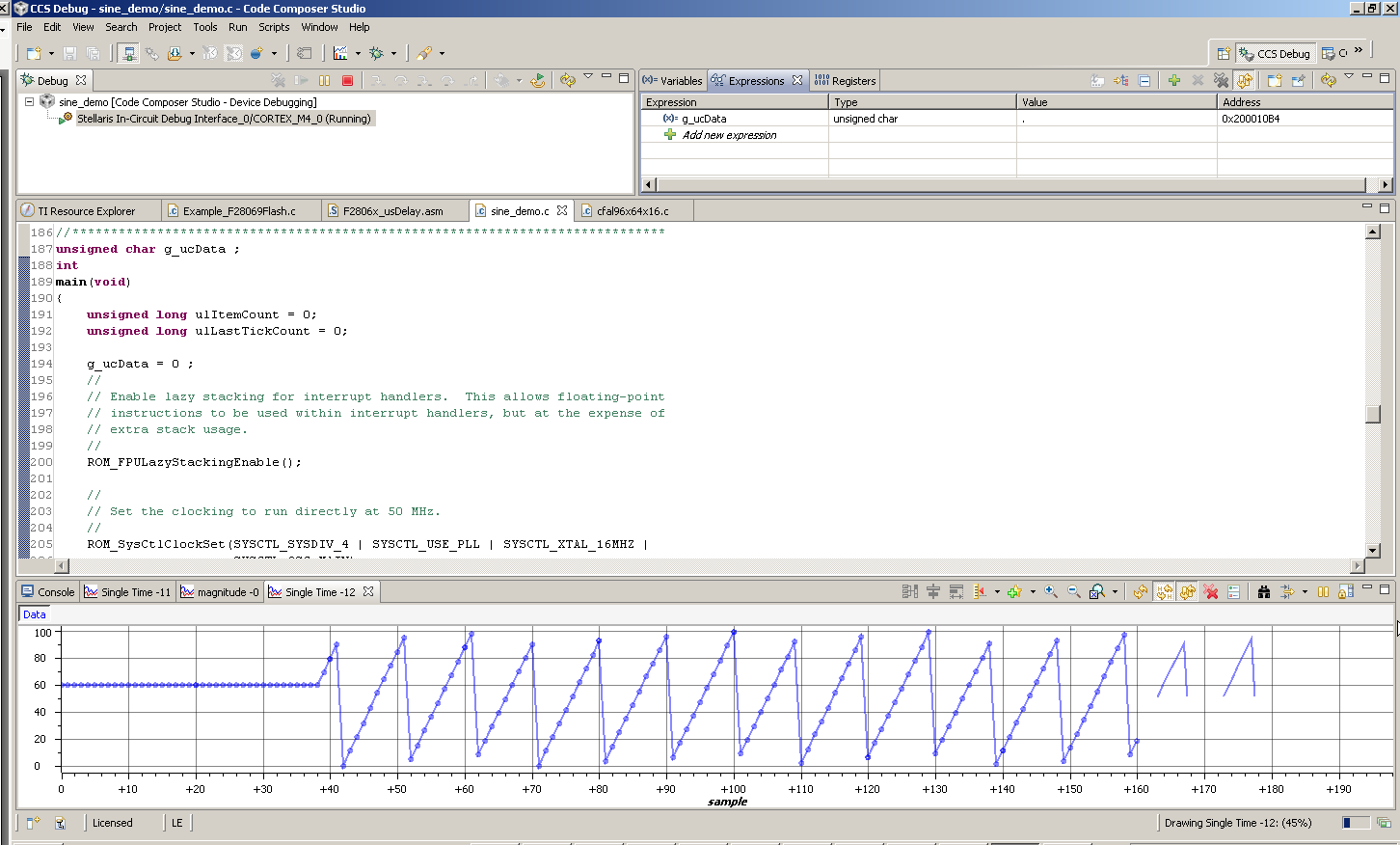The width and height of the screenshot is (1400, 845).
Task: Toggle continuous refresh in Expressions view
Action: [x=1245, y=81]
